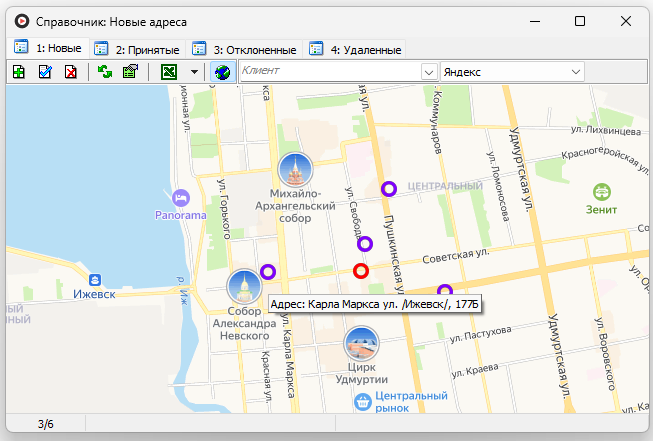Click the Собор Александра Невского map icon
653x441 pixels.
[x=244, y=288]
